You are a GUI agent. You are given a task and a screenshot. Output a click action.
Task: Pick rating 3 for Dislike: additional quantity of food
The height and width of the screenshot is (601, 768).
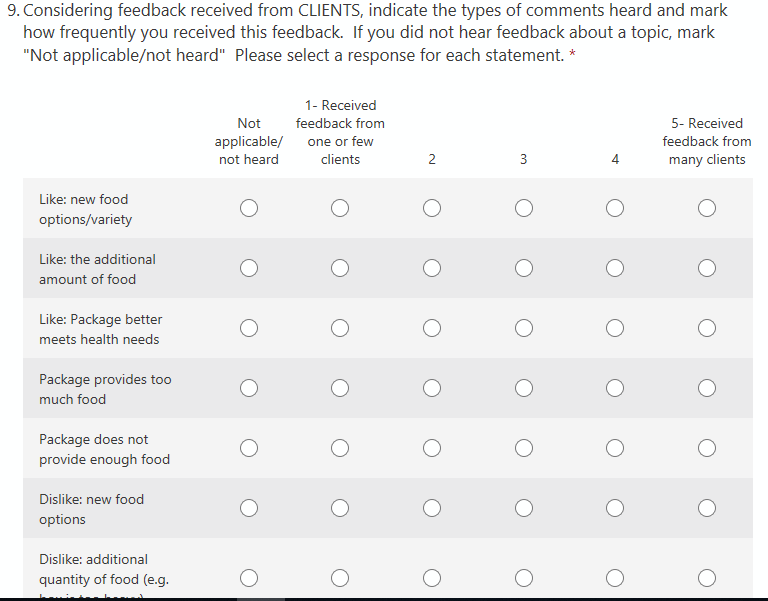click(x=523, y=577)
